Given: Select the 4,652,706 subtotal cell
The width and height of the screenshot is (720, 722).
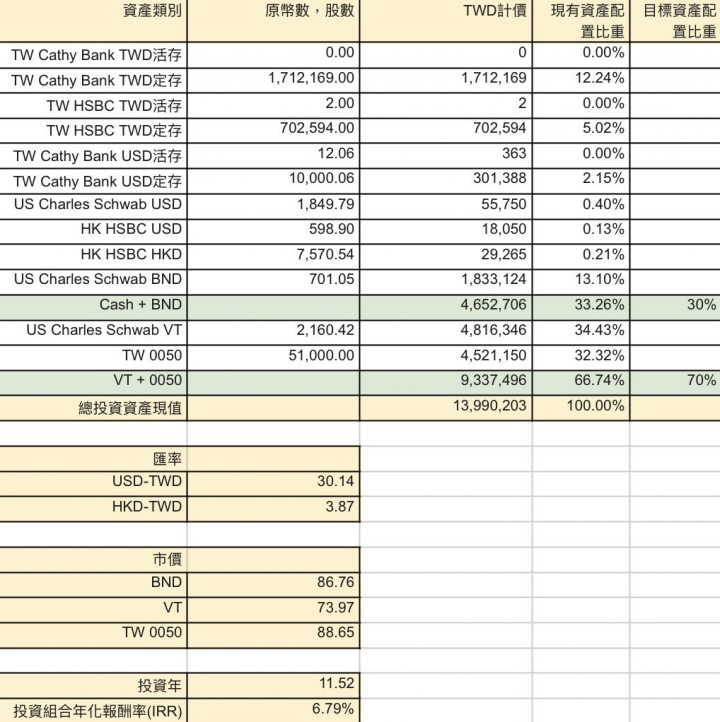Looking at the screenshot, I should (446, 307).
